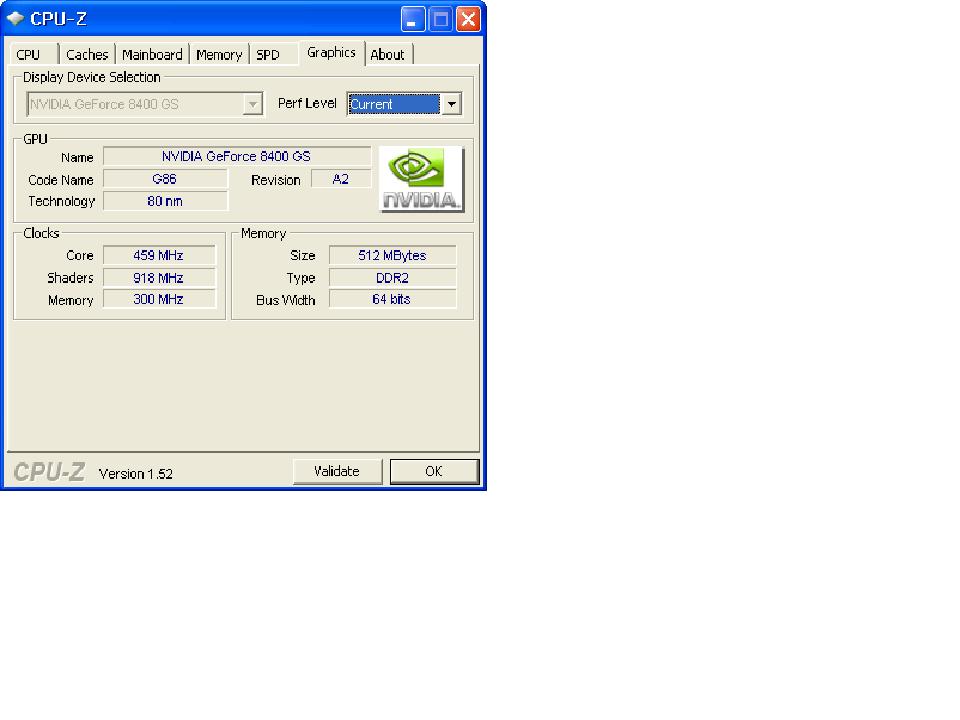Image resolution: width=960 pixels, height=720 pixels.
Task: Select the Code Name value G86
Action: pyautogui.click(x=165, y=179)
